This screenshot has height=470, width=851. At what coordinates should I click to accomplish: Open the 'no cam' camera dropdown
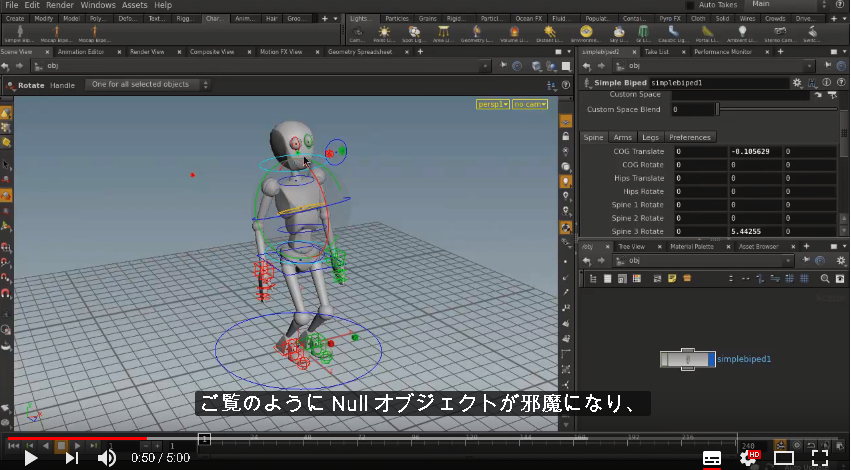point(530,104)
